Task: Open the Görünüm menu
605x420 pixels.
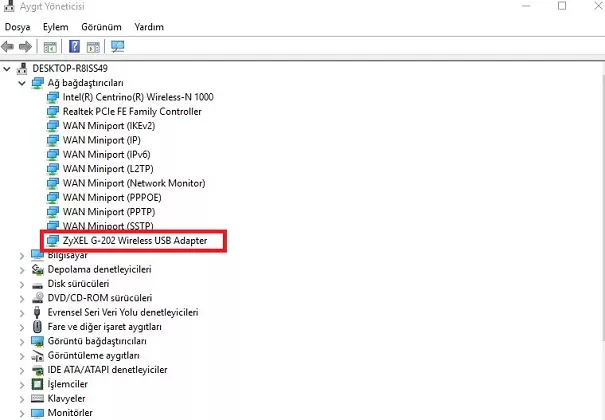Action: 101,27
